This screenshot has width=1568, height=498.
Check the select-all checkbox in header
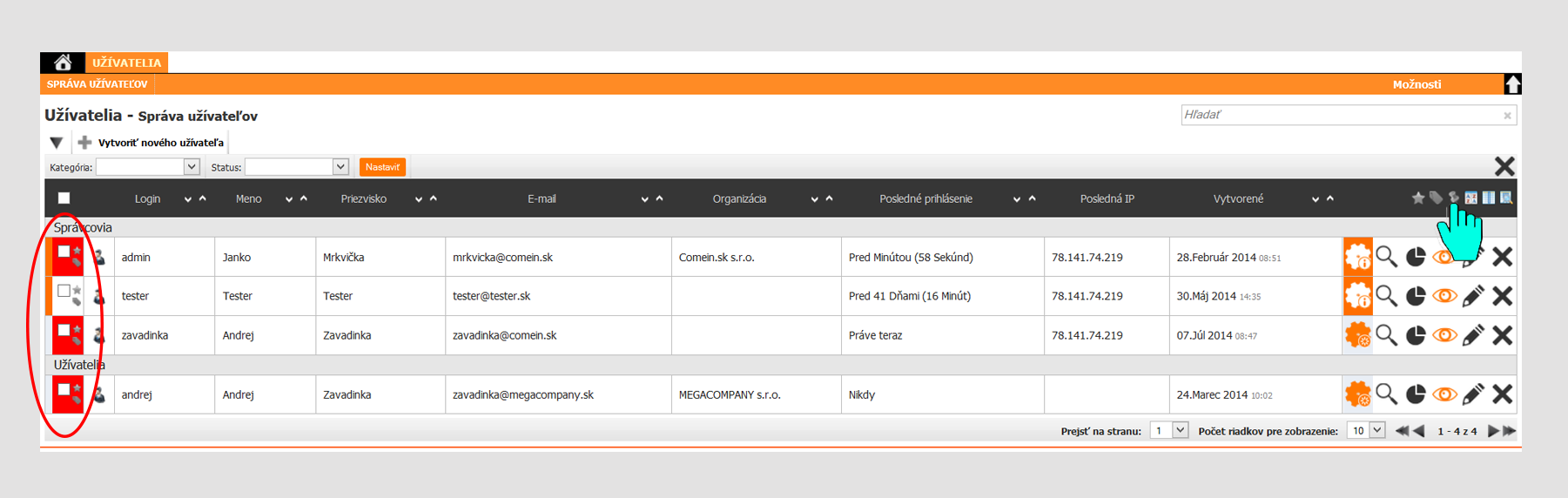click(x=64, y=199)
